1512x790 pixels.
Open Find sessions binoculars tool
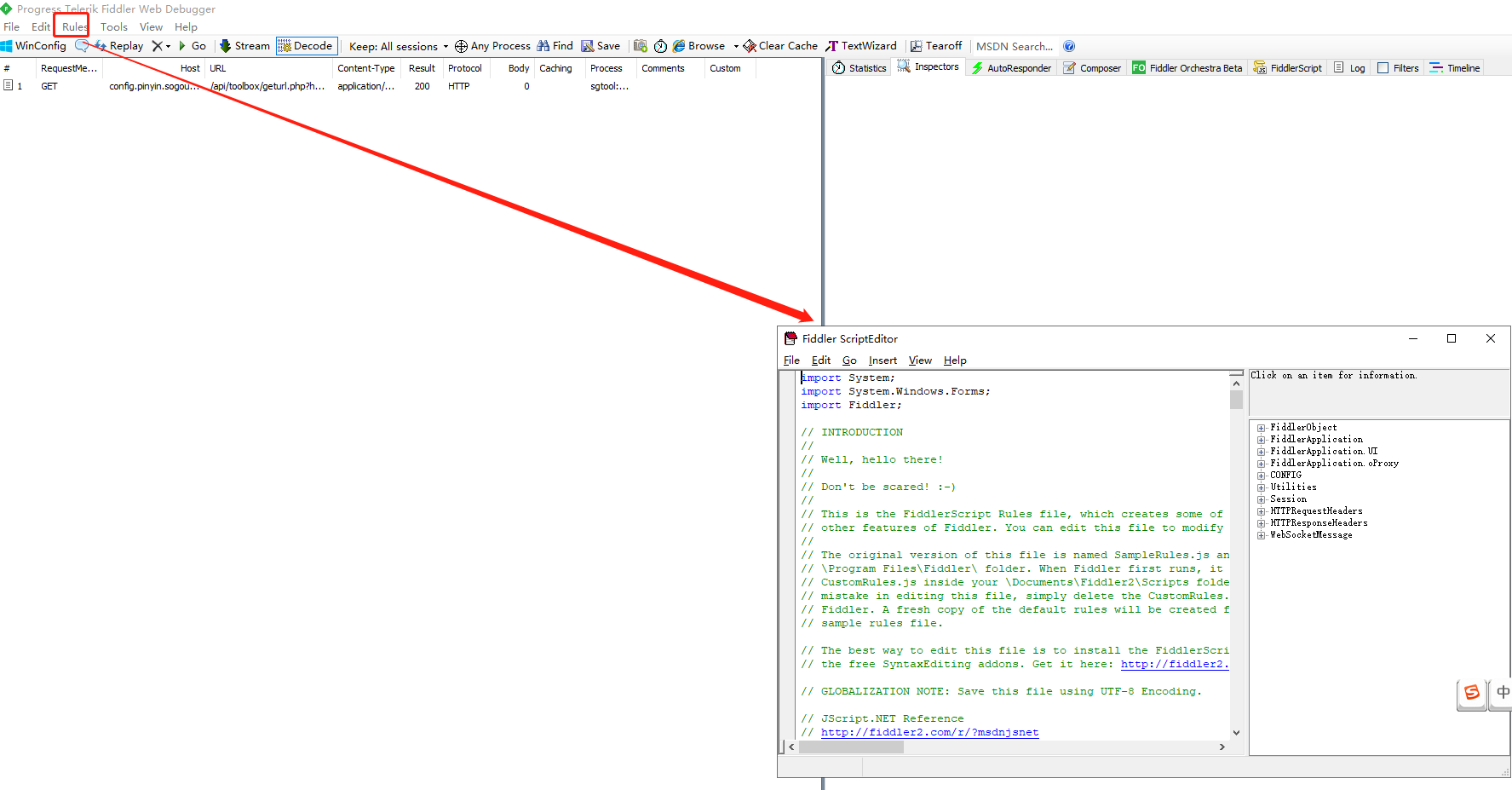[x=555, y=46]
